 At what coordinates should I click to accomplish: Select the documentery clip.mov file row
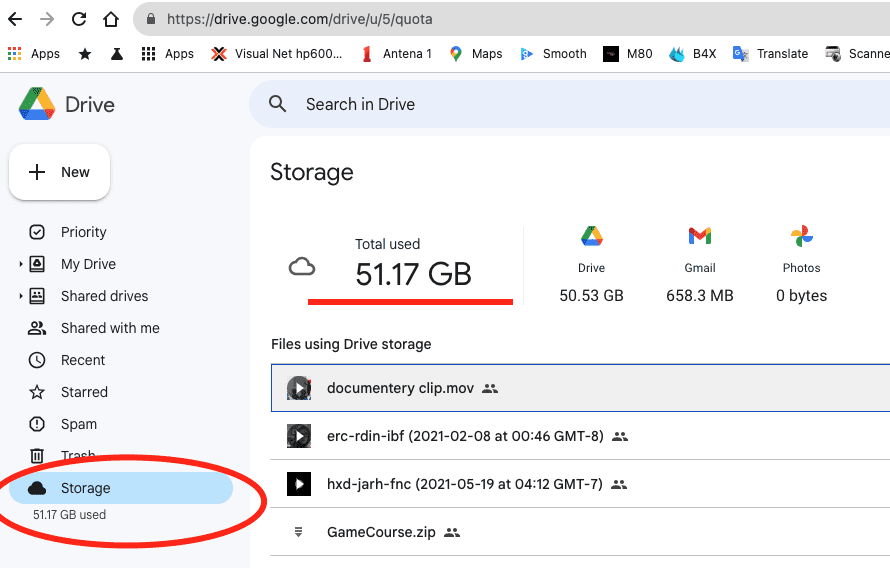(581, 388)
